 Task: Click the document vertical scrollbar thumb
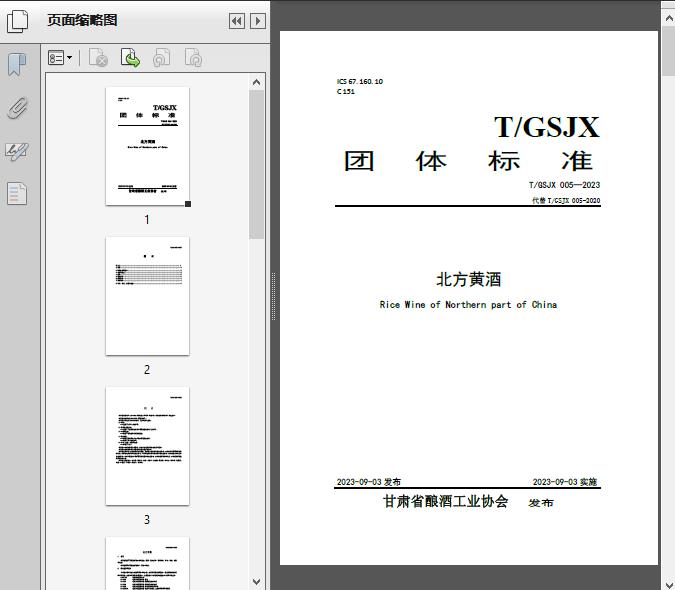tap(669, 51)
